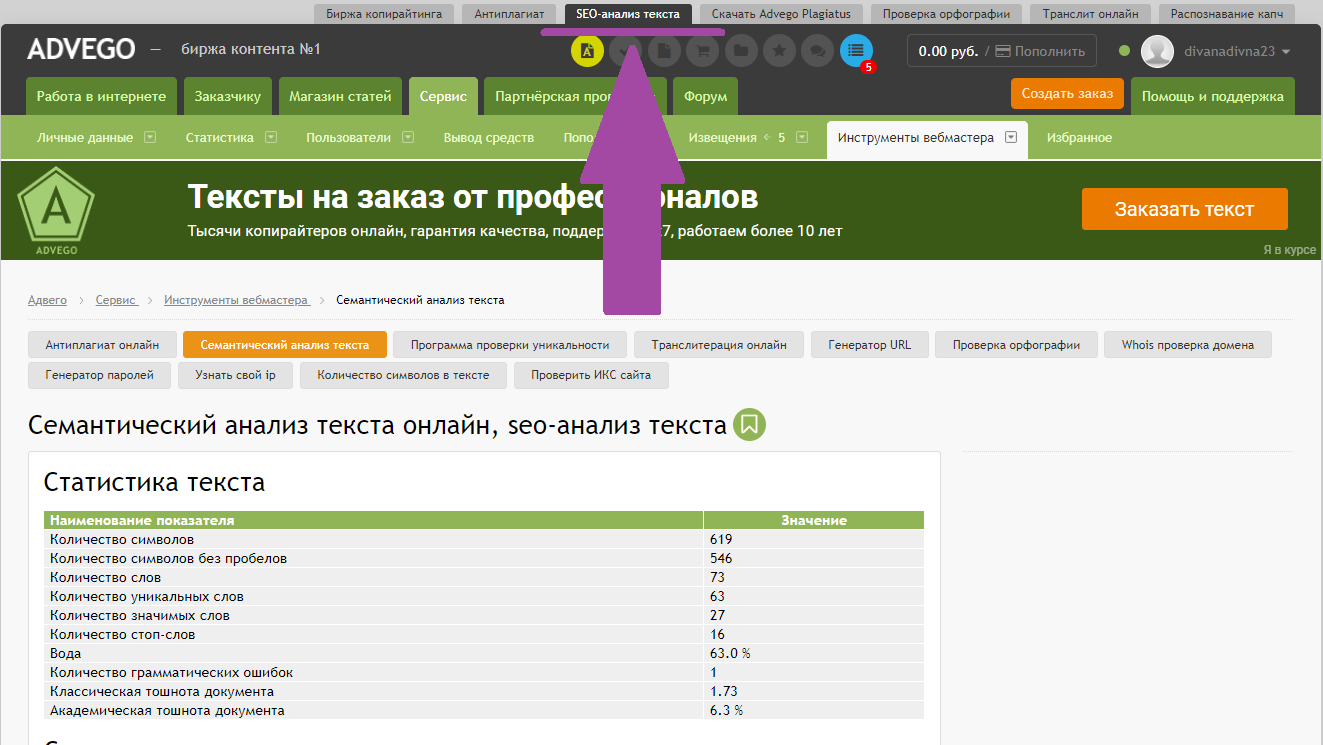Open Скачать Advego Plagiatus top tab
The width and height of the screenshot is (1323, 745).
coord(781,14)
